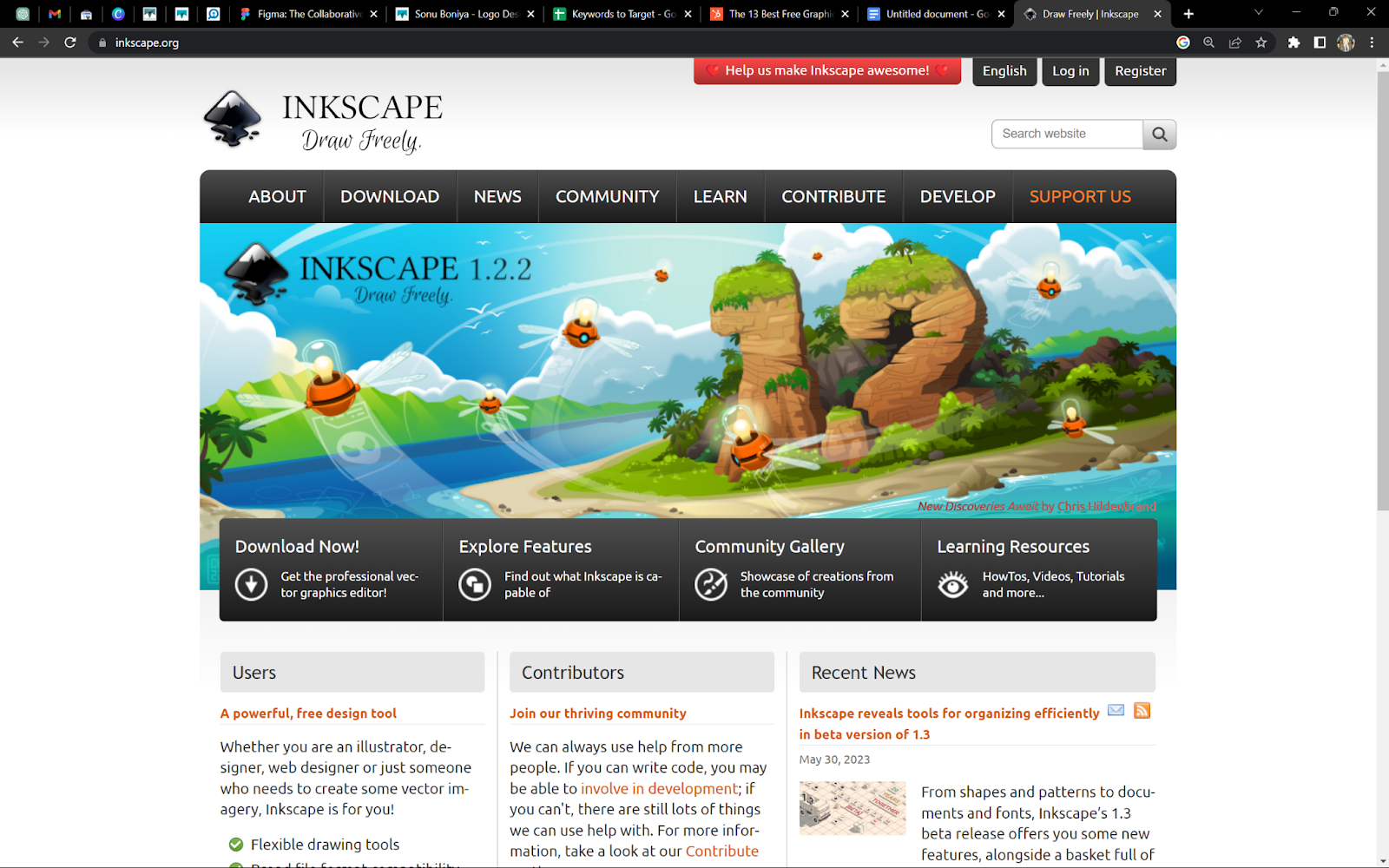The width and height of the screenshot is (1389, 868).
Task: Open the CONTRIBUTE menu
Action: point(833,197)
